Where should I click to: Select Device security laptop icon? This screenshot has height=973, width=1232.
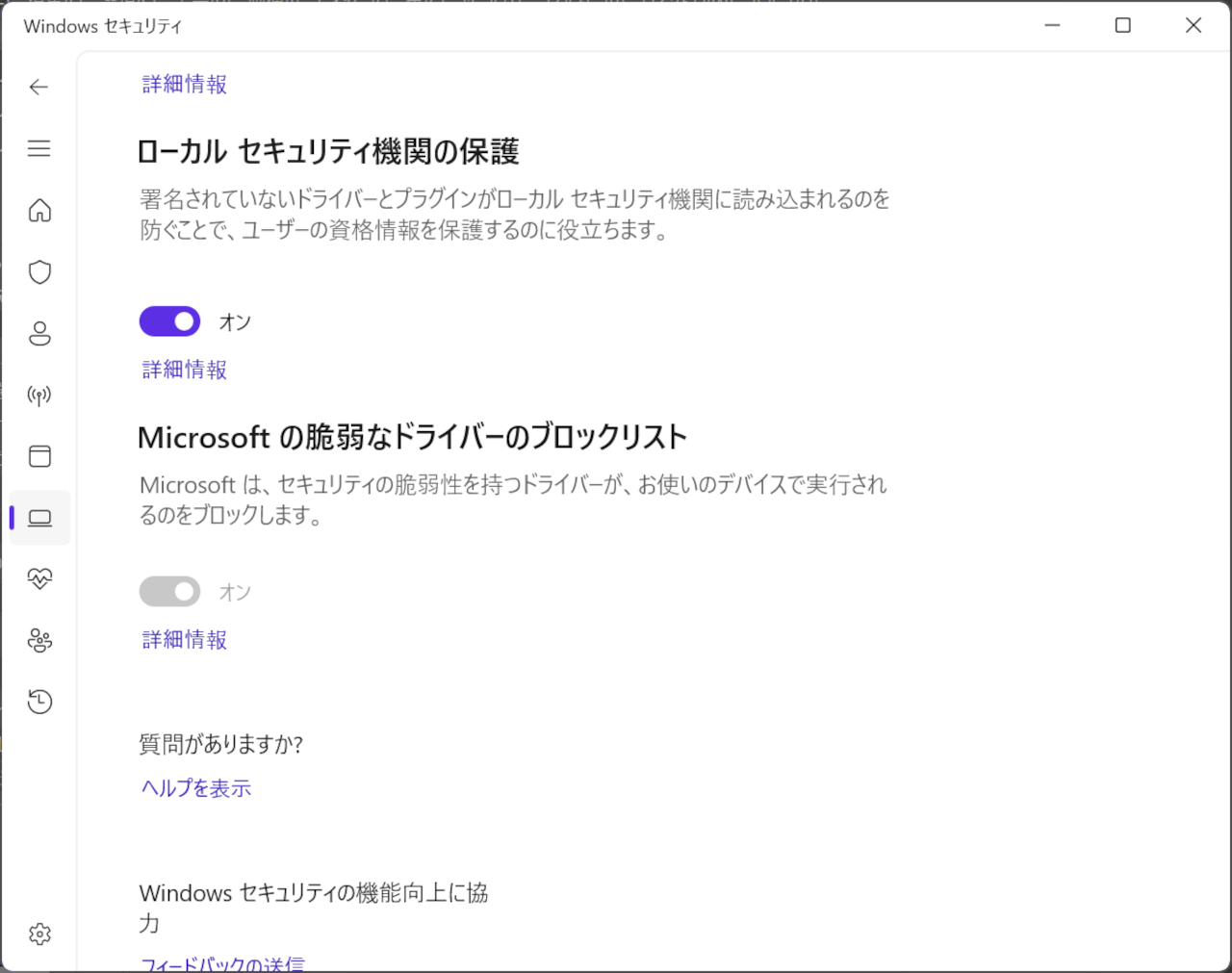coord(39,518)
